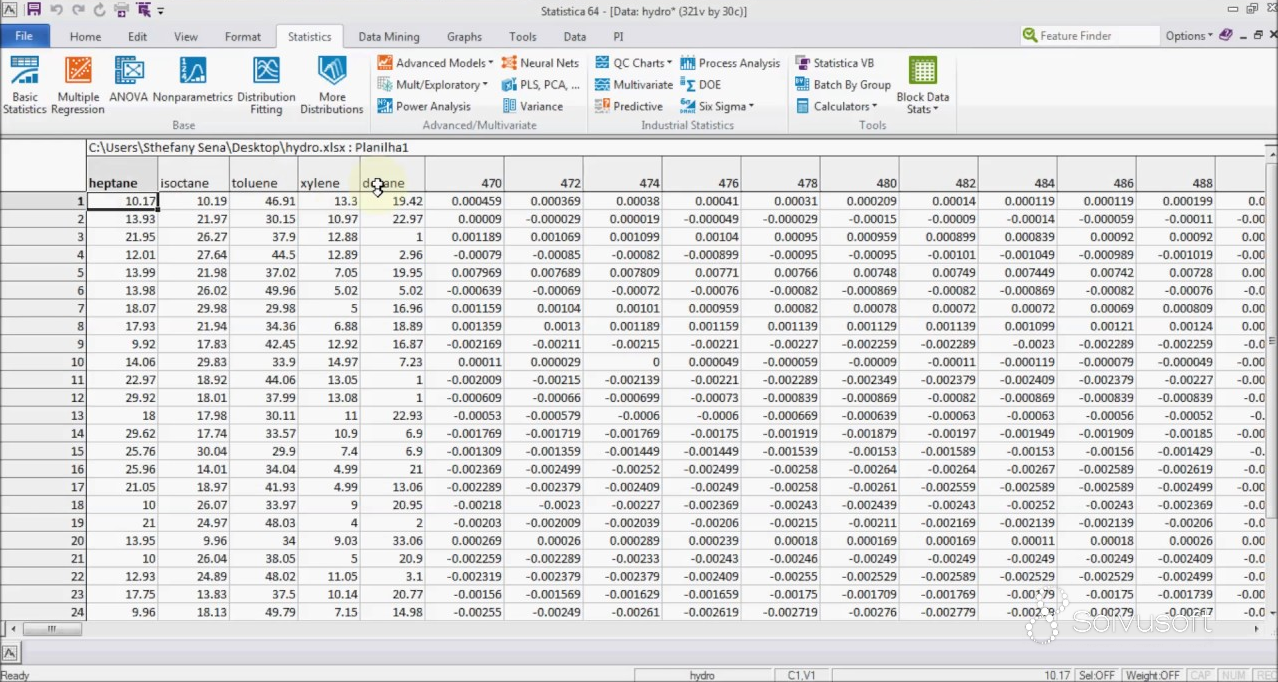The height and width of the screenshot is (682, 1278).
Task: Expand the Advanced Models dropdown
Action: (435, 63)
